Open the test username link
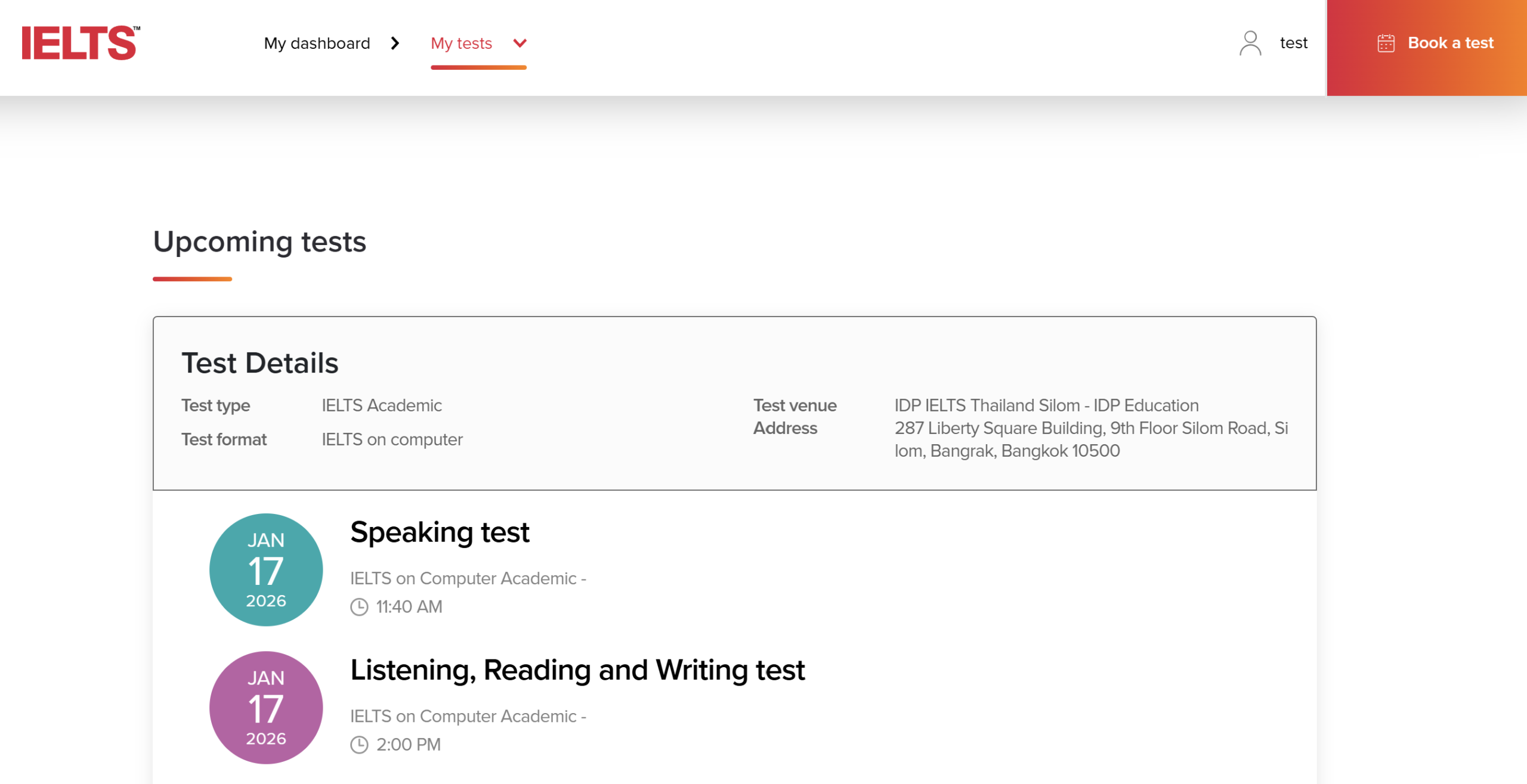1527x784 pixels. pyautogui.click(x=1293, y=43)
